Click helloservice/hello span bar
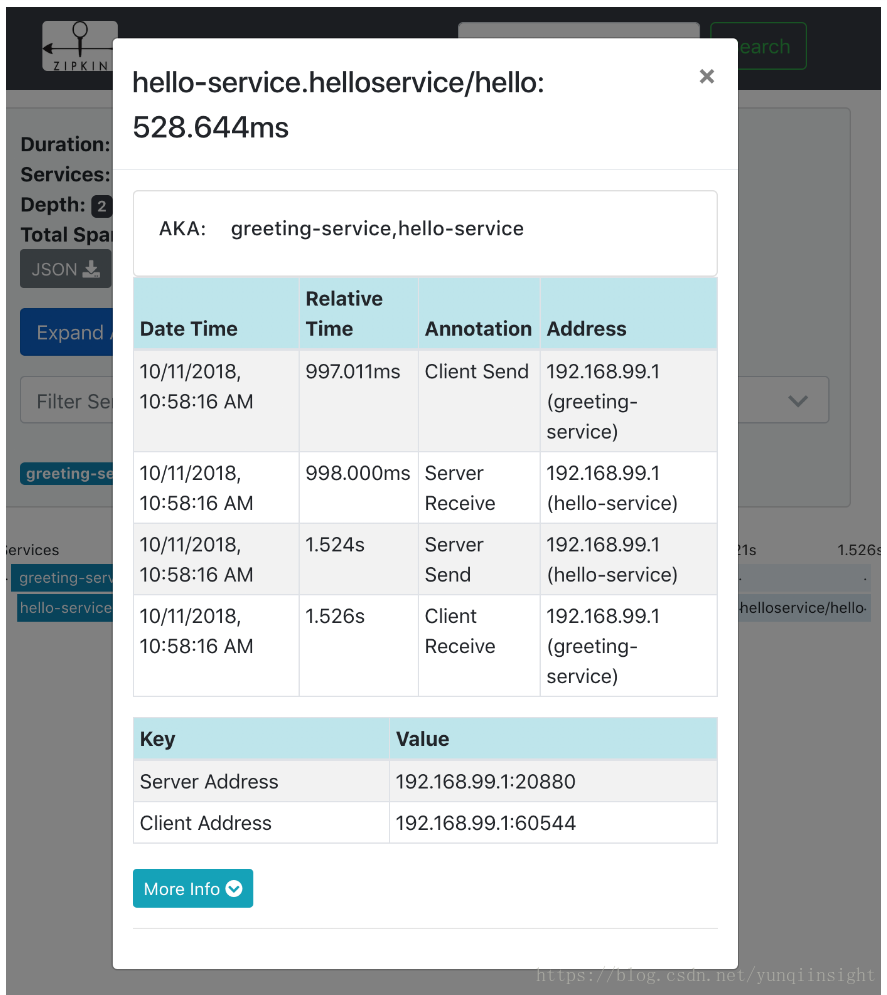The image size is (887, 995). point(804,608)
